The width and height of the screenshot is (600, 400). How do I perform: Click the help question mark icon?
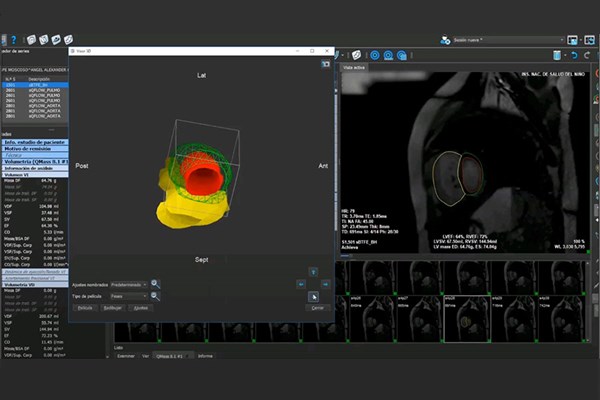(13, 39)
